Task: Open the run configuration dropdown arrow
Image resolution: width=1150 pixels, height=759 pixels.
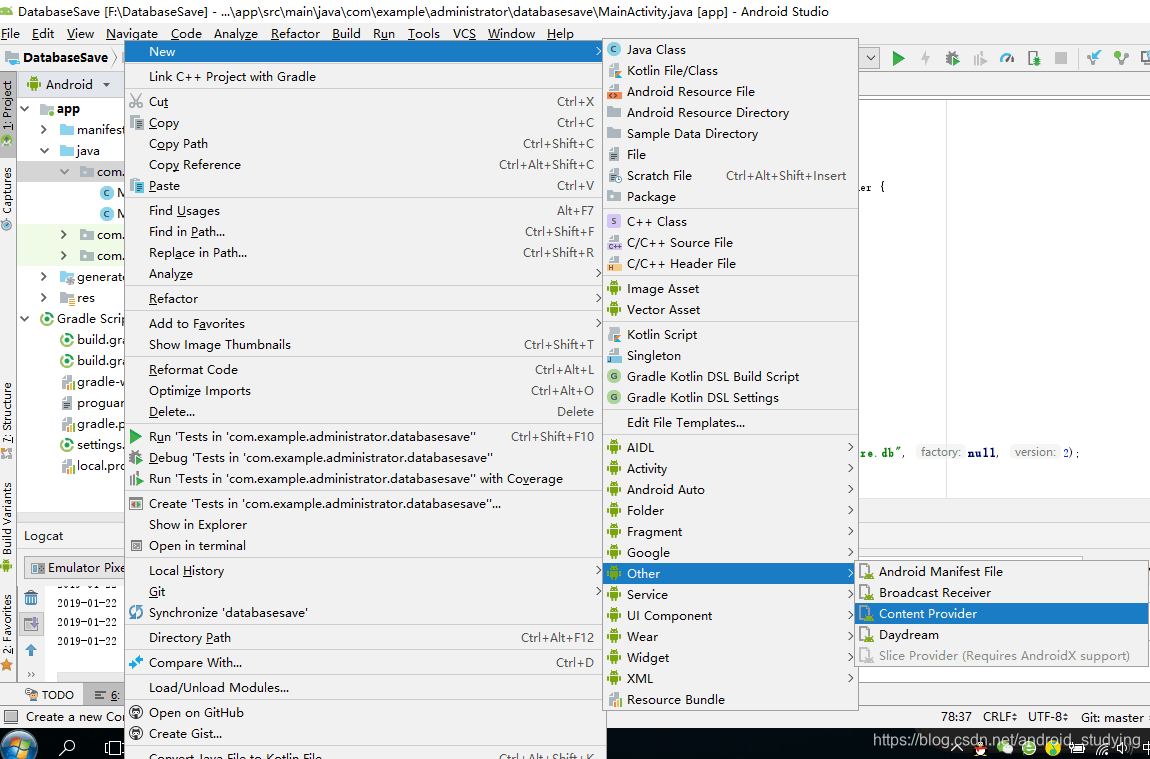Action: tap(871, 58)
